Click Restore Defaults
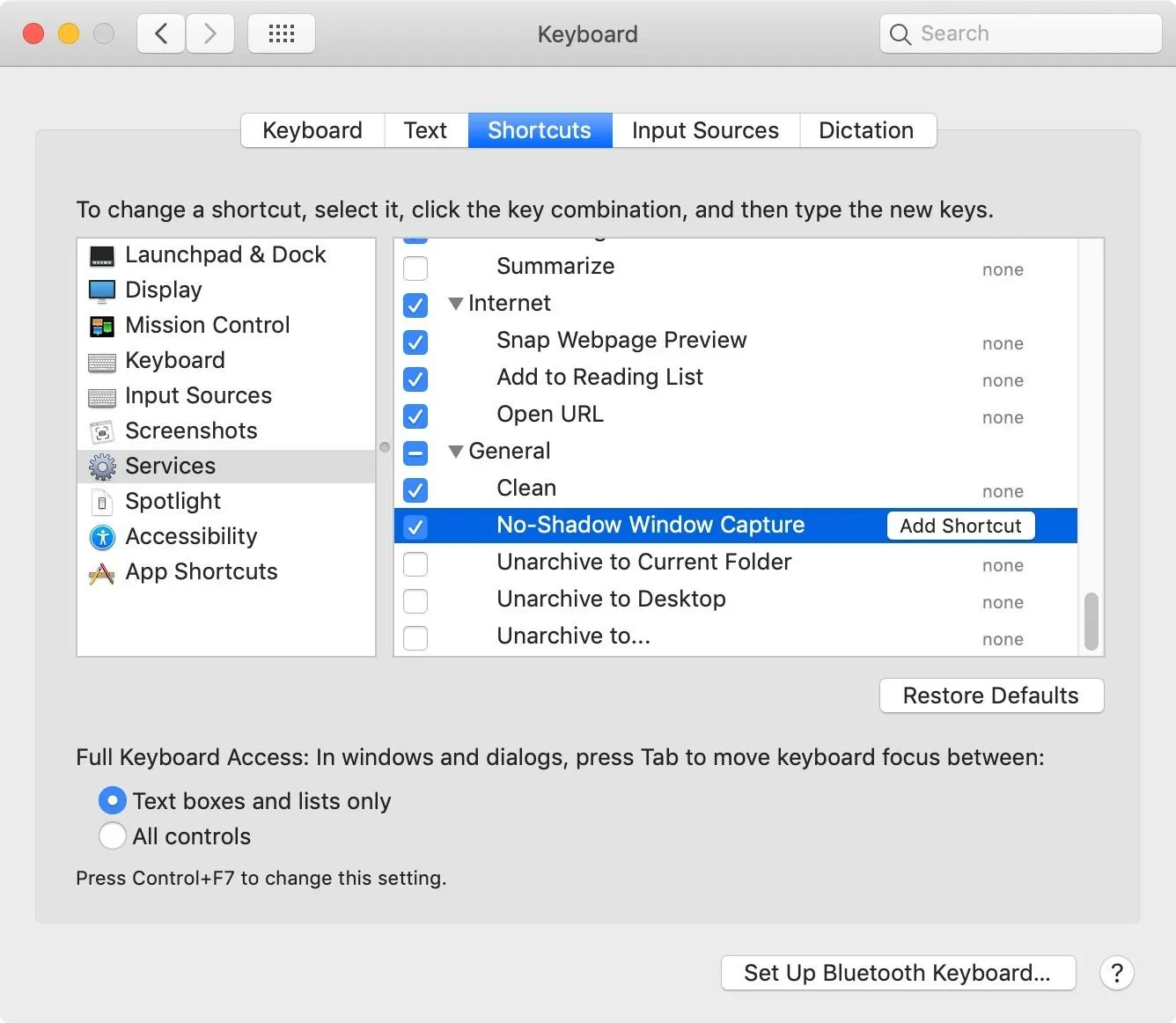Viewport: 1176px width, 1023px height. coord(991,695)
